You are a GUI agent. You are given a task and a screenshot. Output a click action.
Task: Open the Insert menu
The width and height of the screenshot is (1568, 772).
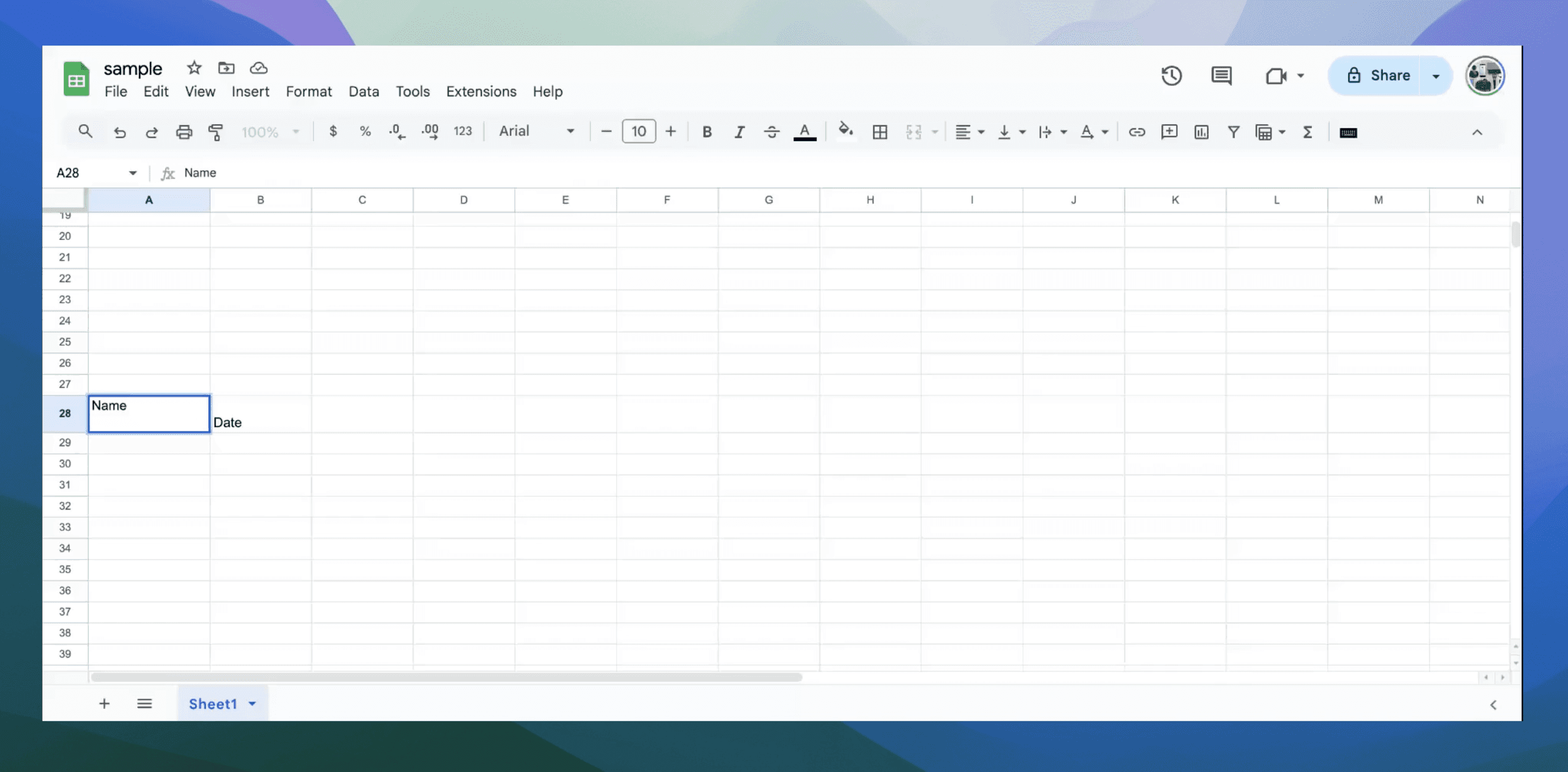click(250, 91)
